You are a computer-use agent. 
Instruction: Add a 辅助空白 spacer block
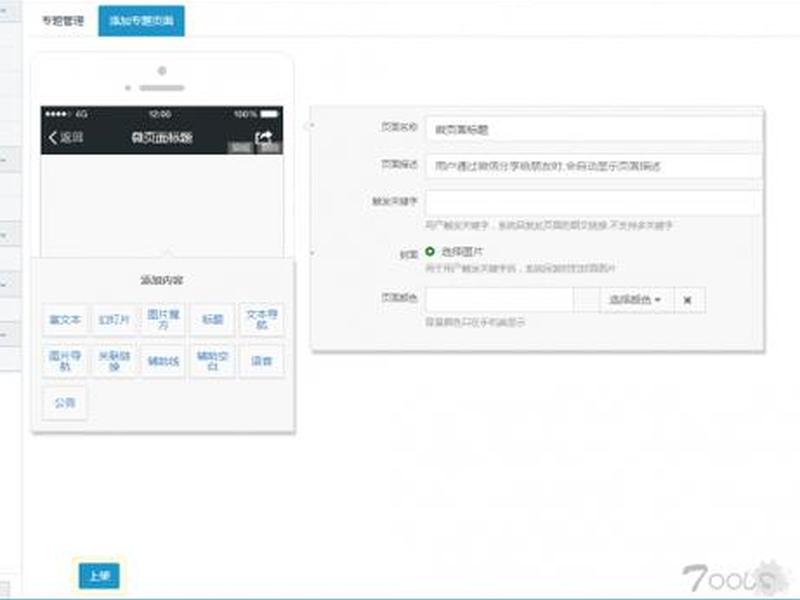tap(212, 361)
